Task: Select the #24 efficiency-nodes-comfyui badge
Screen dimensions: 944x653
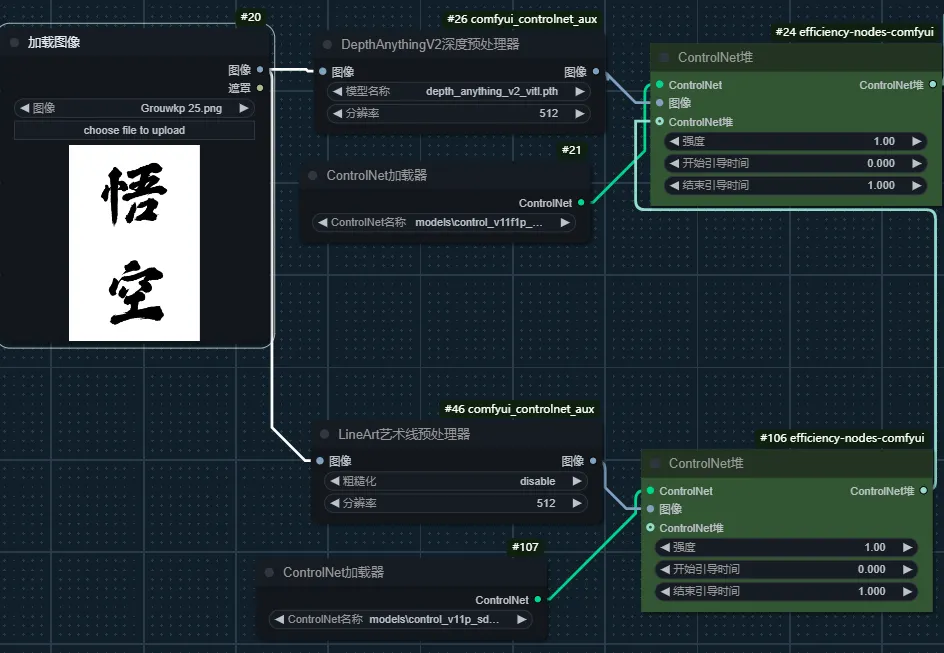Action: (853, 32)
